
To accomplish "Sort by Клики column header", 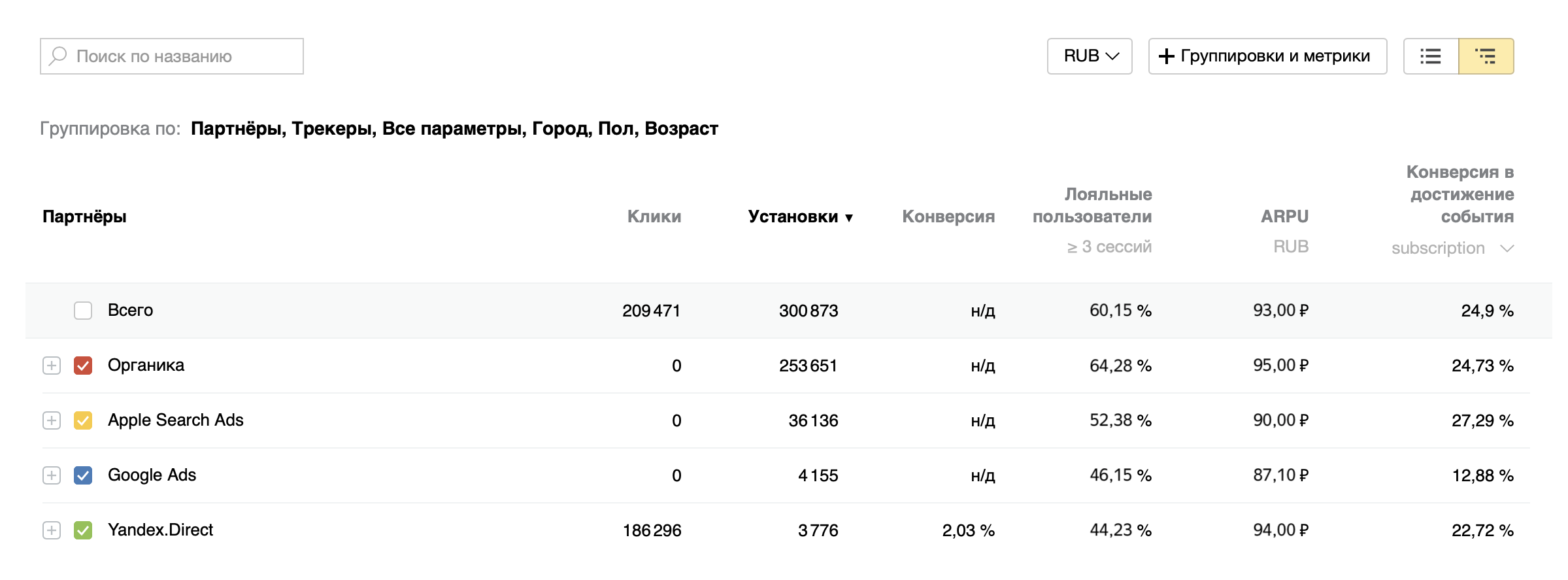I will pyautogui.click(x=654, y=216).
